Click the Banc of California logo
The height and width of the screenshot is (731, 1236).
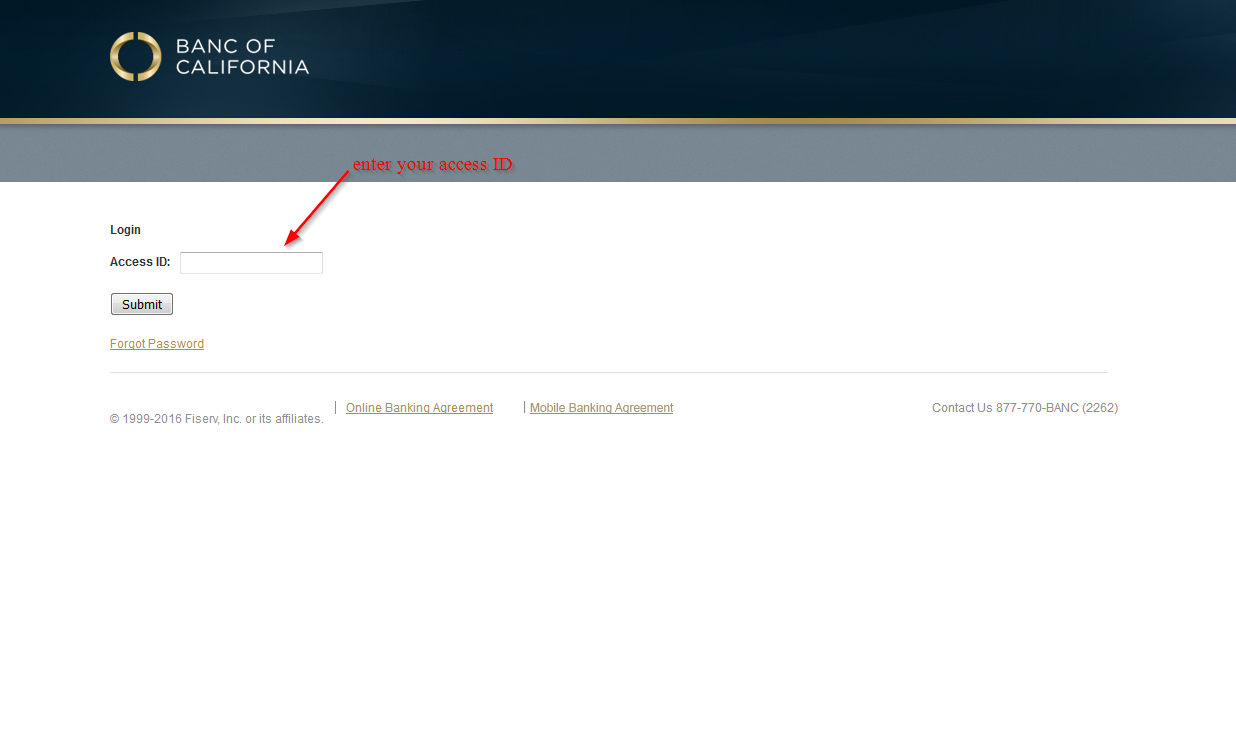tap(209, 57)
